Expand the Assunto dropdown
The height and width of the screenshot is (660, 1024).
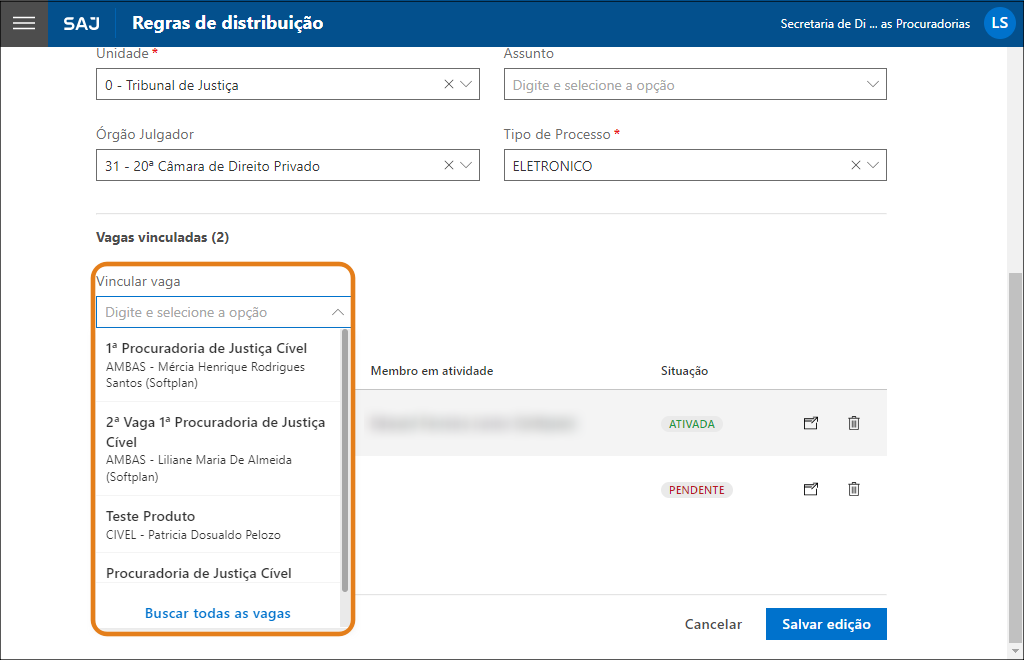(x=873, y=85)
